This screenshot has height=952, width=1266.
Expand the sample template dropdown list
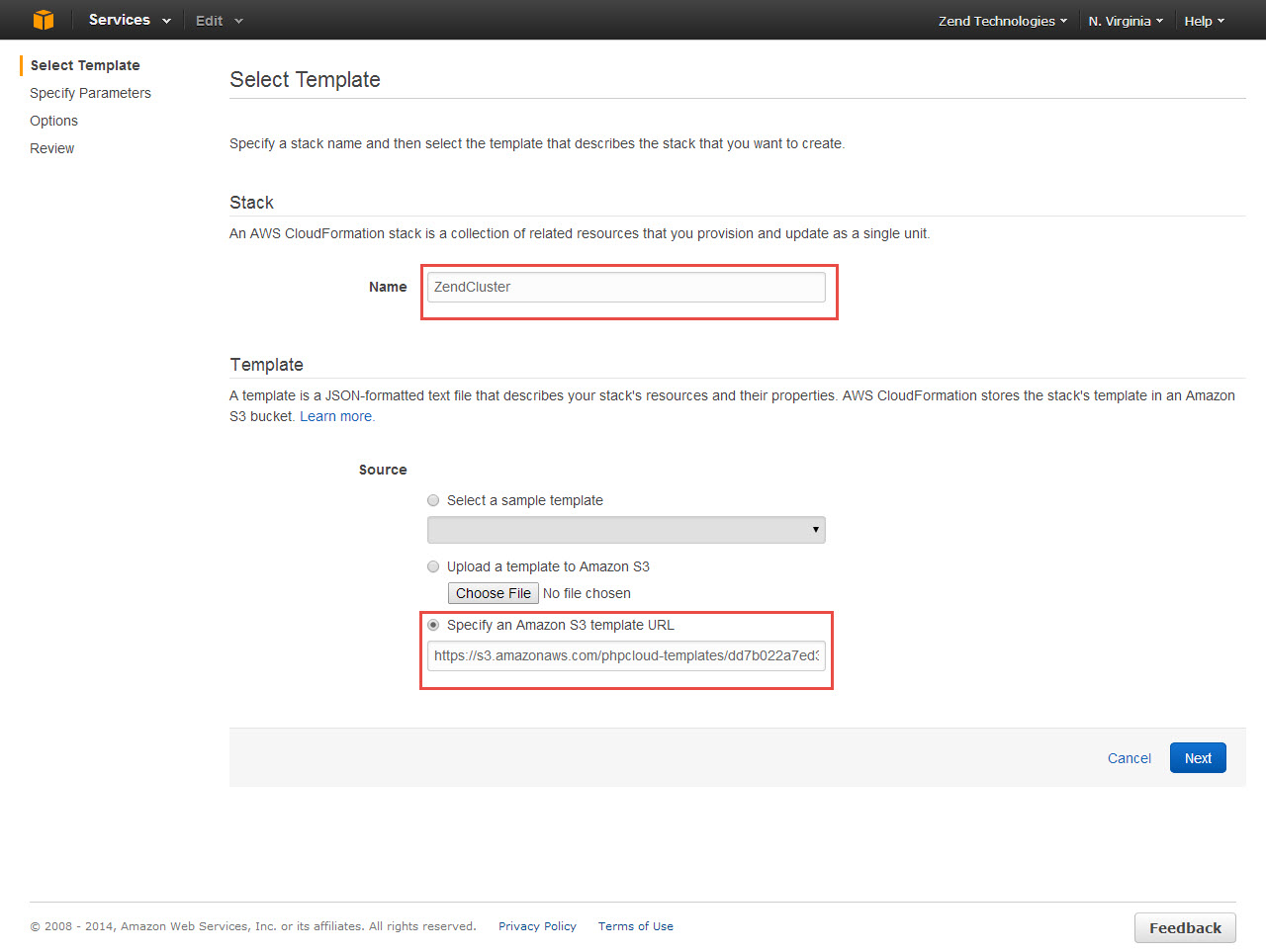(626, 530)
